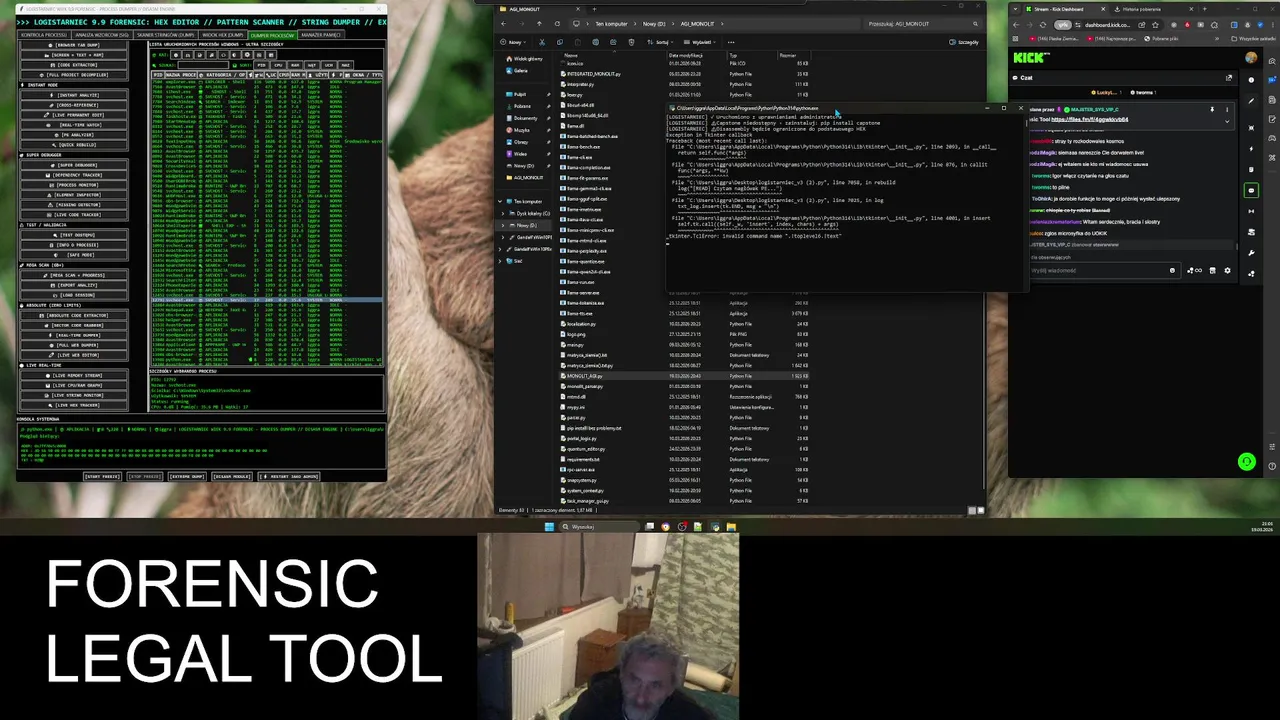The image size is (1280, 720).
Task: Open a new browser tab with plus
Action: click(1204, 9)
